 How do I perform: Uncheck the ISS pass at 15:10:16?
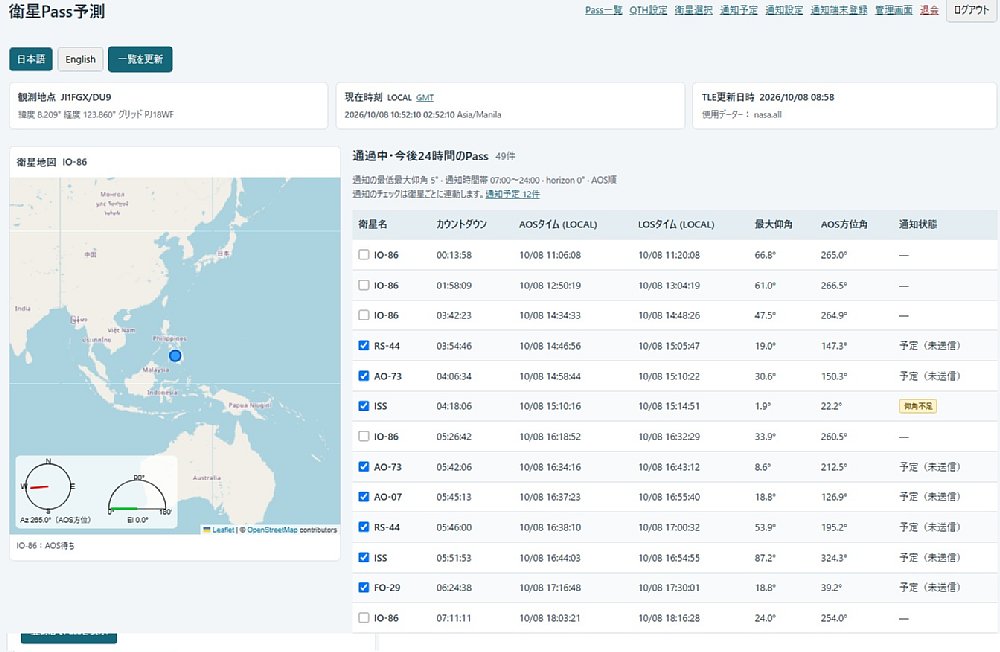click(364, 406)
